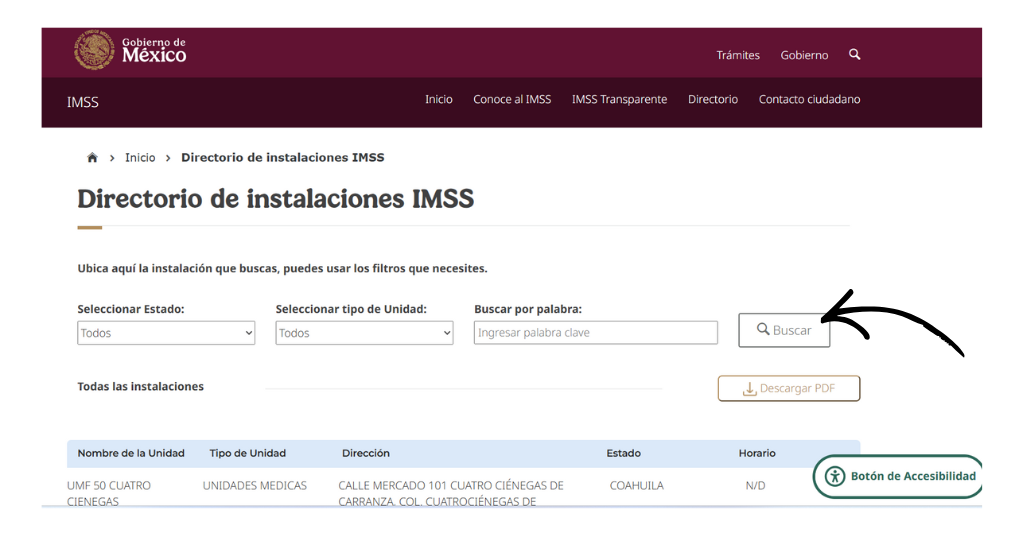Click the accessibility person icon

point(835,476)
